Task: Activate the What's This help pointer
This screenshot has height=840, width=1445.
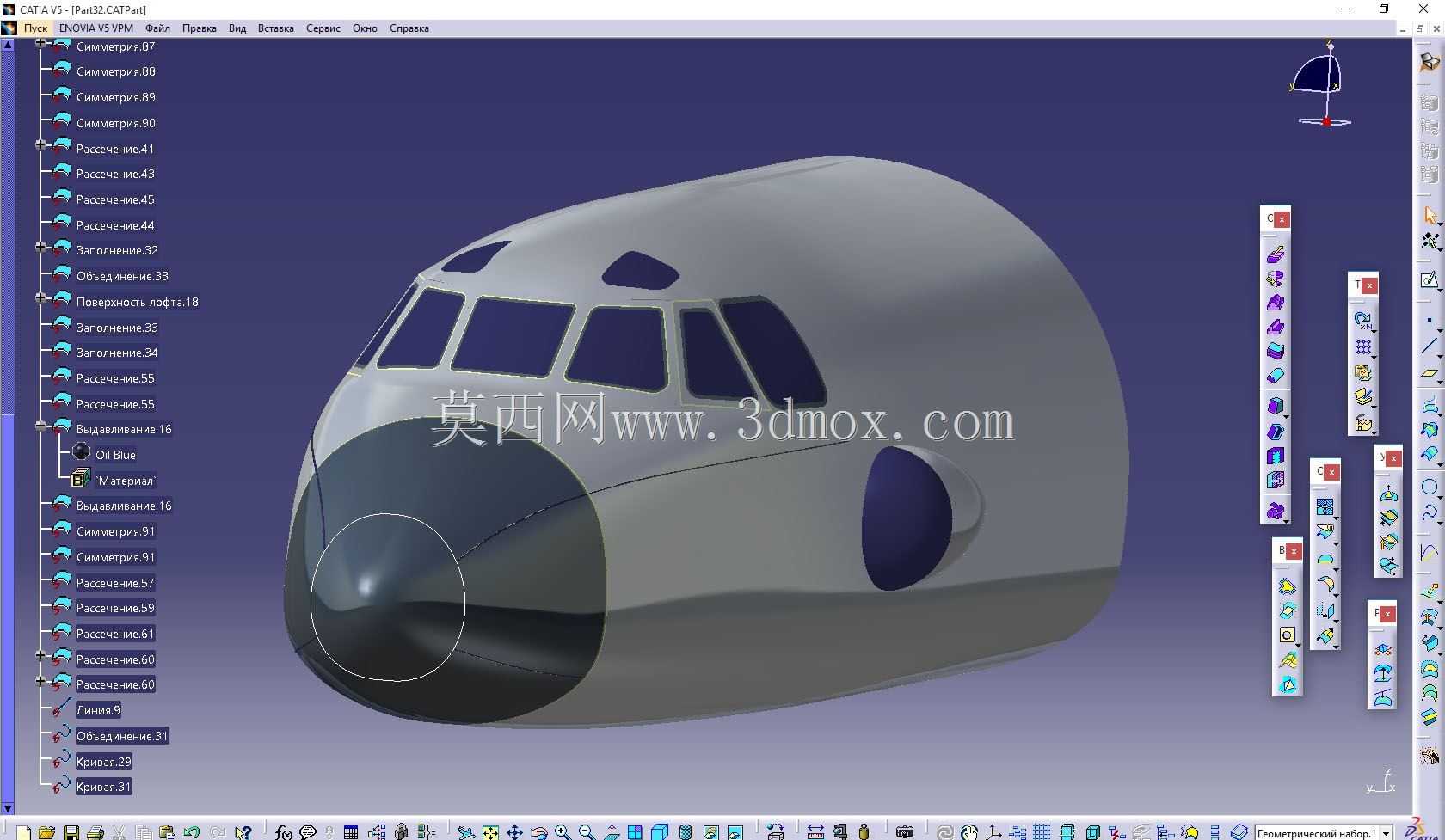Action: 243,831
